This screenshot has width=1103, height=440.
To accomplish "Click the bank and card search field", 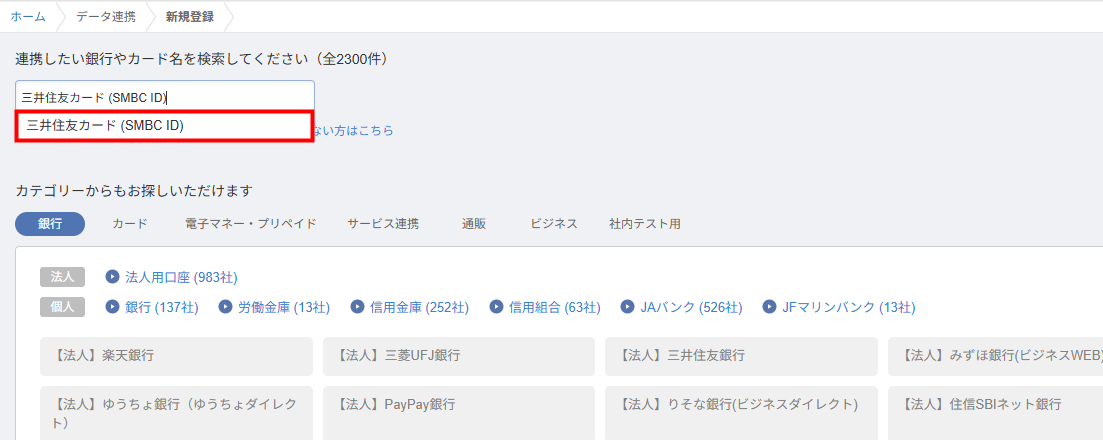I will click(165, 97).
